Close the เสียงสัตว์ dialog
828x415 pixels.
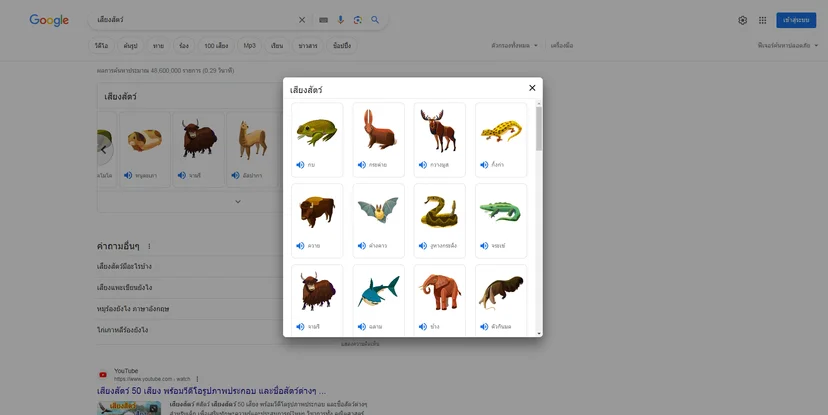pyautogui.click(x=532, y=88)
